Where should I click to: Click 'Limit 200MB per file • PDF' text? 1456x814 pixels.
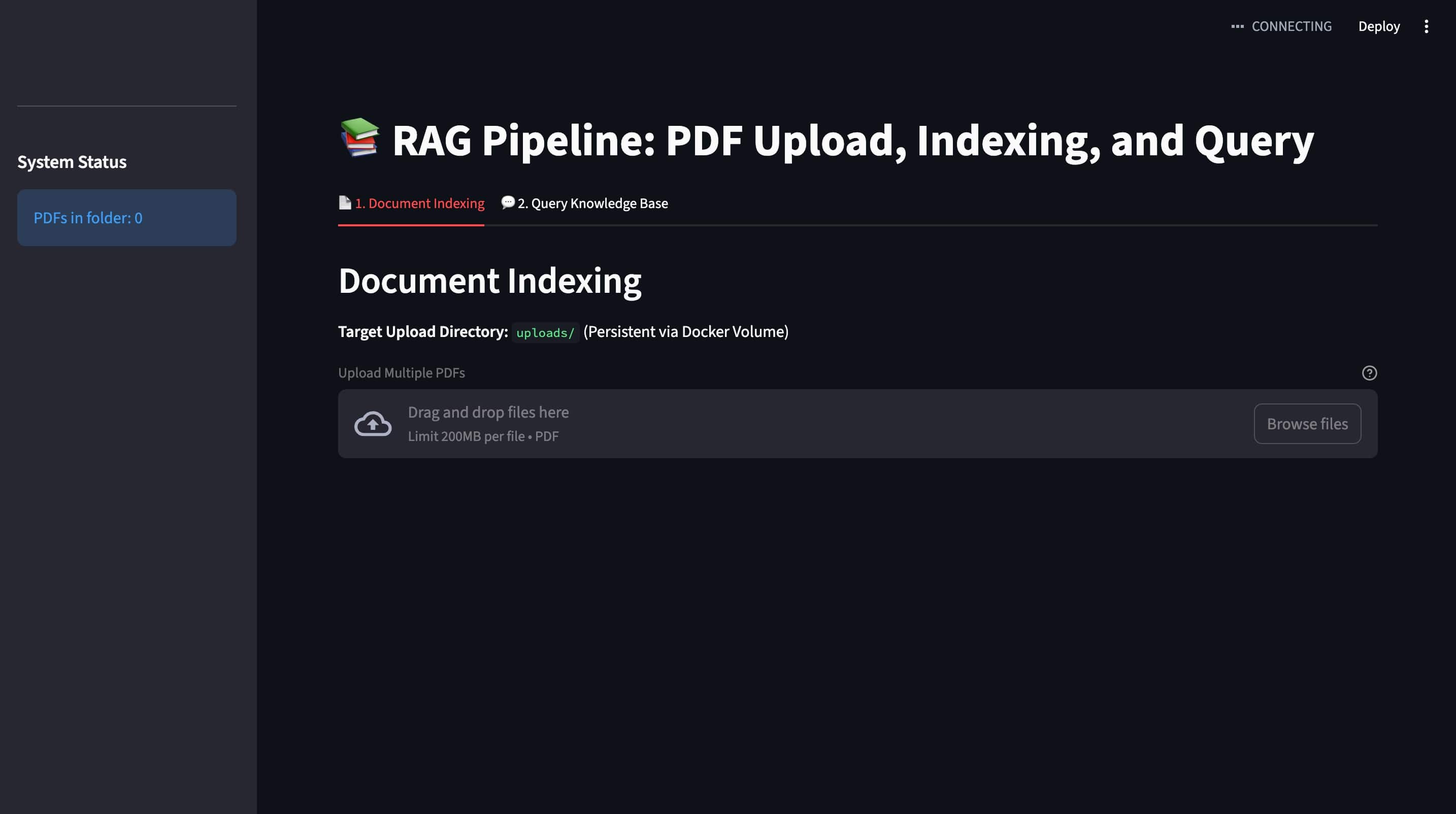[x=483, y=436]
